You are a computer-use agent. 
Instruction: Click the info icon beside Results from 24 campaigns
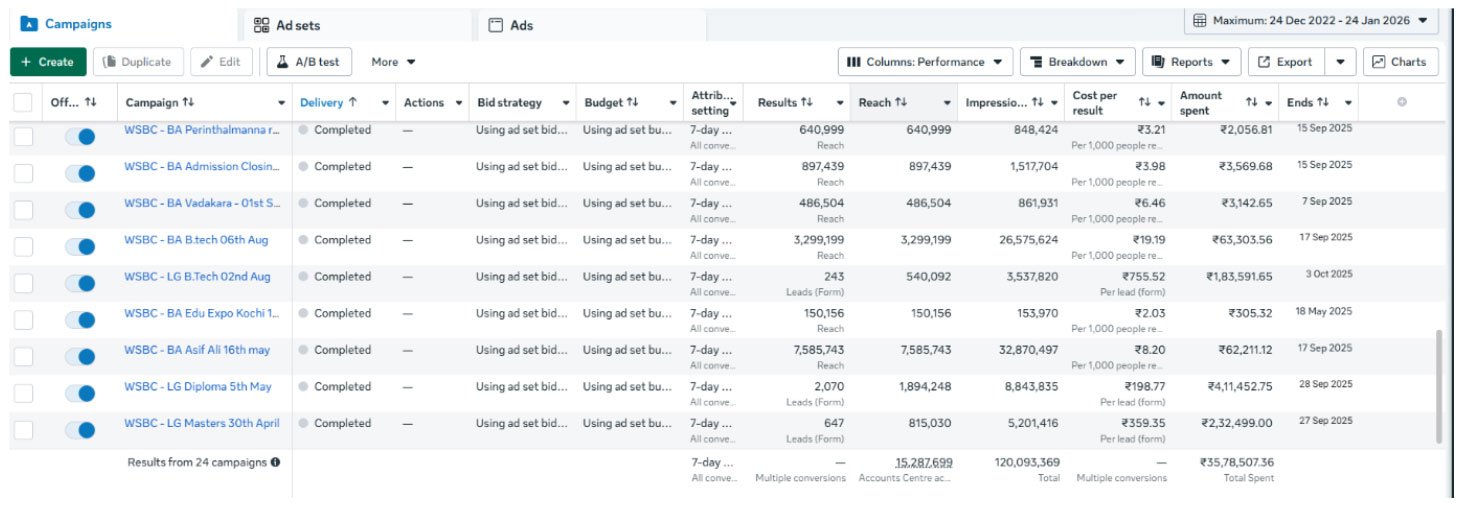[275, 462]
